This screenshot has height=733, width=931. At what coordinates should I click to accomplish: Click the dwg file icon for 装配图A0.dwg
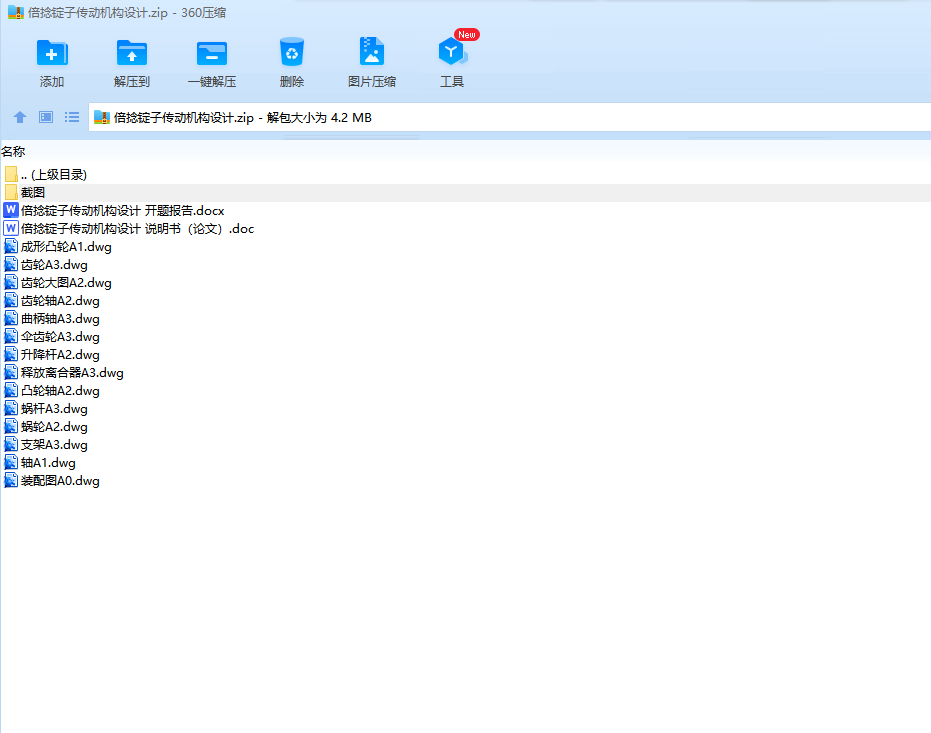pos(11,480)
